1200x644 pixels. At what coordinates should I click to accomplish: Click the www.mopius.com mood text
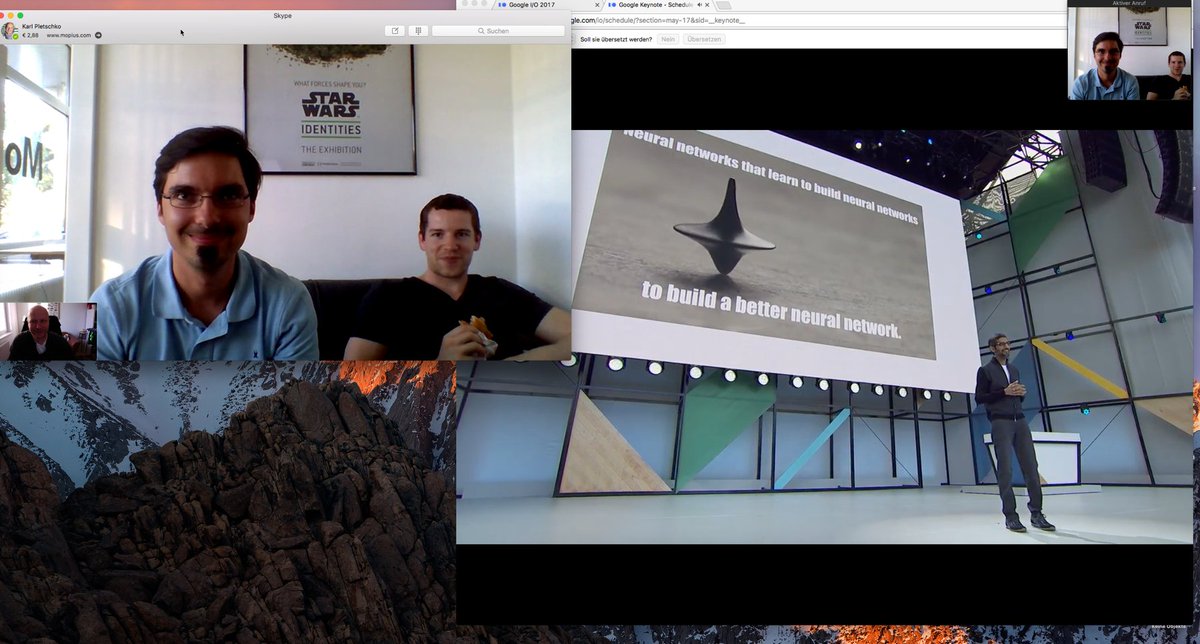pyautogui.click(x=68, y=36)
